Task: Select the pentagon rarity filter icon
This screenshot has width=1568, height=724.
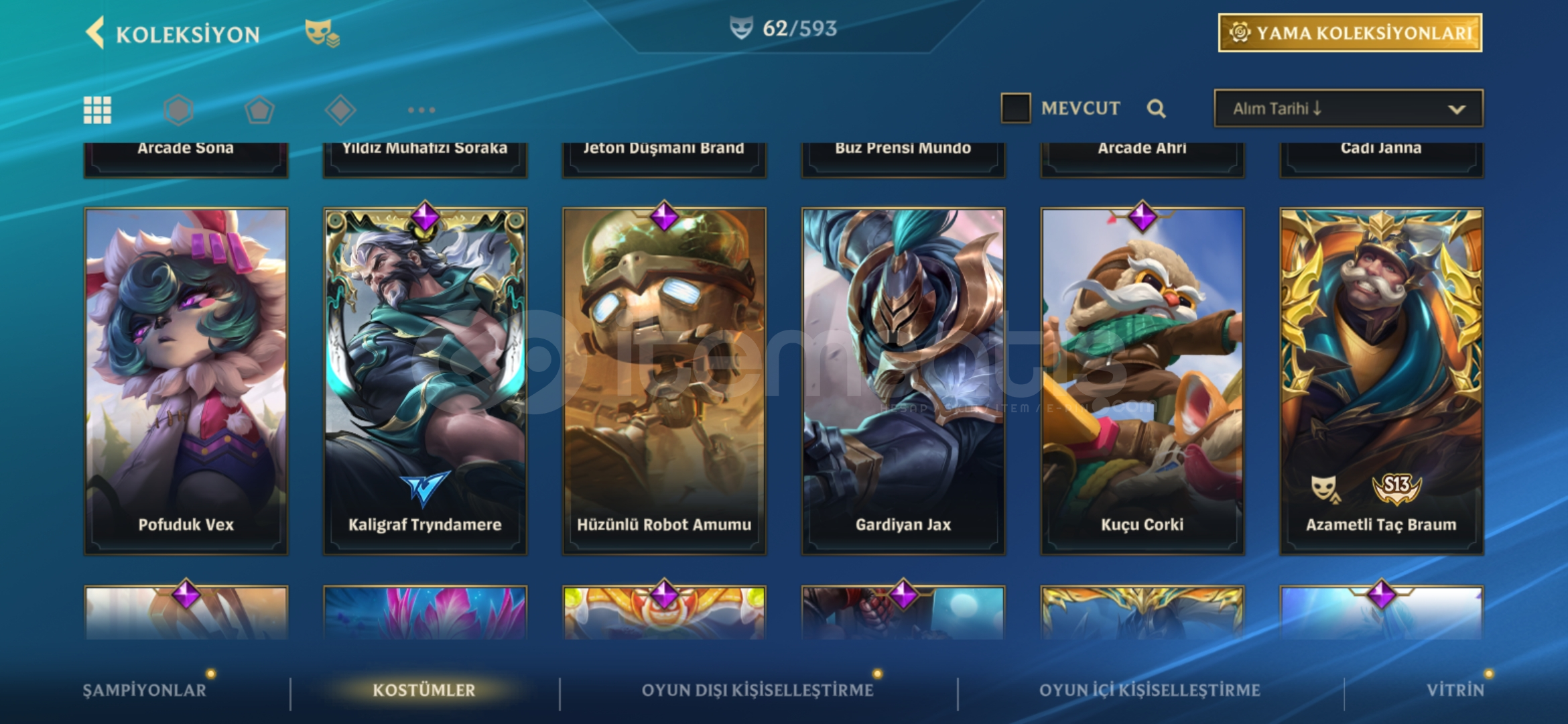Action: 259,110
